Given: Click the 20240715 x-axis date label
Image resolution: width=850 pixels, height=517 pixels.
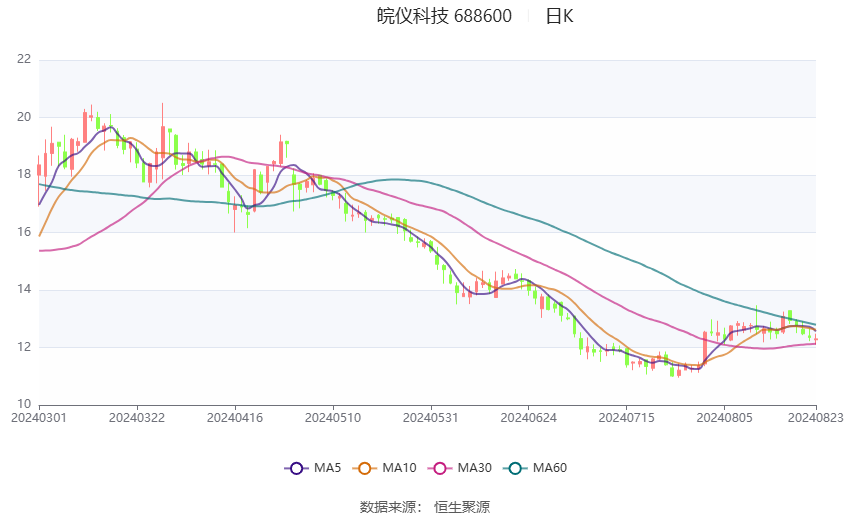Looking at the screenshot, I should point(626,418).
